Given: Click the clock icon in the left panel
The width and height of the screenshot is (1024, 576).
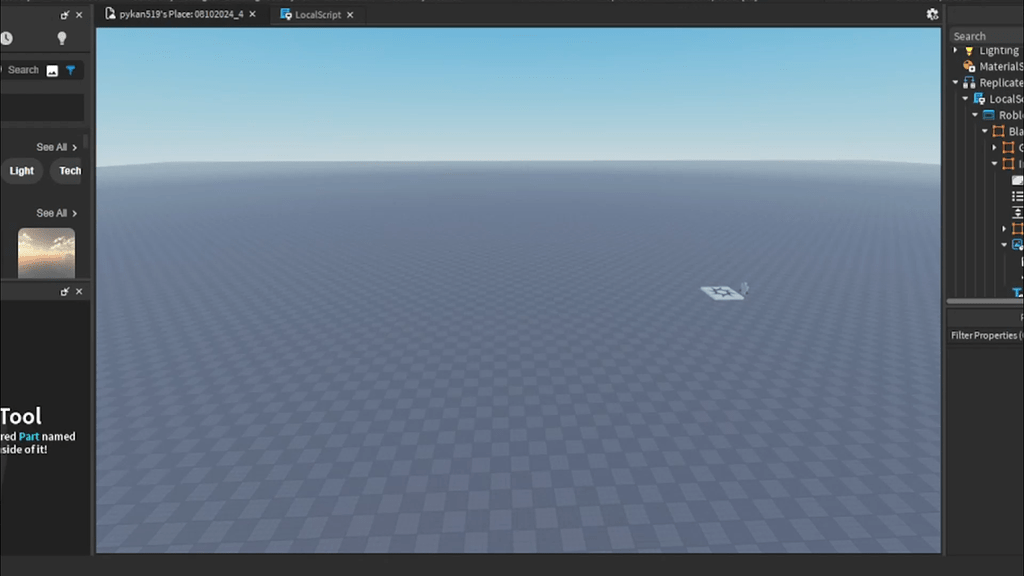Looking at the screenshot, I should coord(8,36).
